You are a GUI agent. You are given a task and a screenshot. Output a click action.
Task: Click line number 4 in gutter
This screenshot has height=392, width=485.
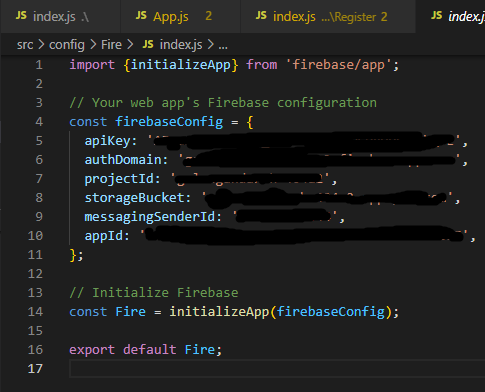pyautogui.click(x=39, y=122)
